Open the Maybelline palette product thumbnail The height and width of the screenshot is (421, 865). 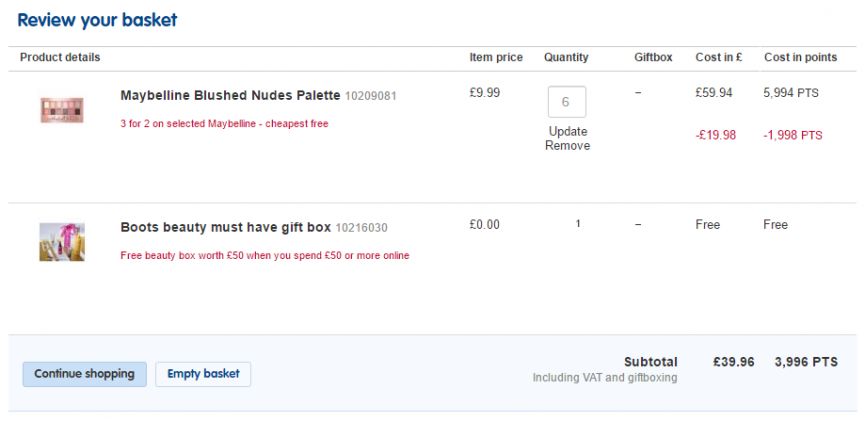(x=62, y=110)
